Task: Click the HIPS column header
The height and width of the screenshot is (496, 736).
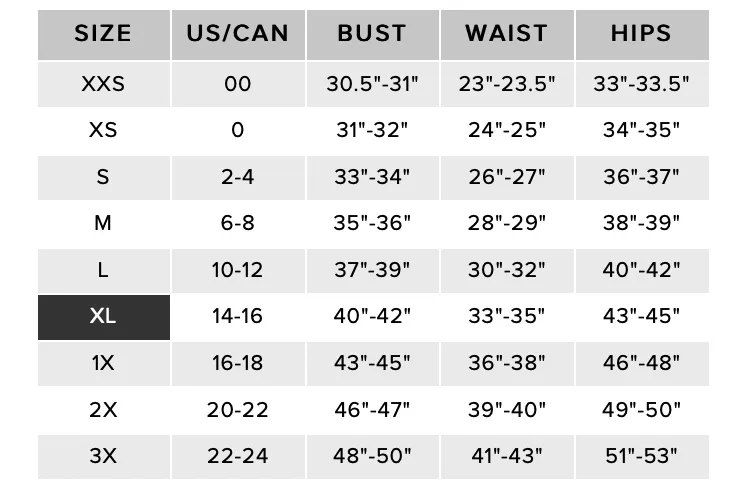Action: coord(642,35)
